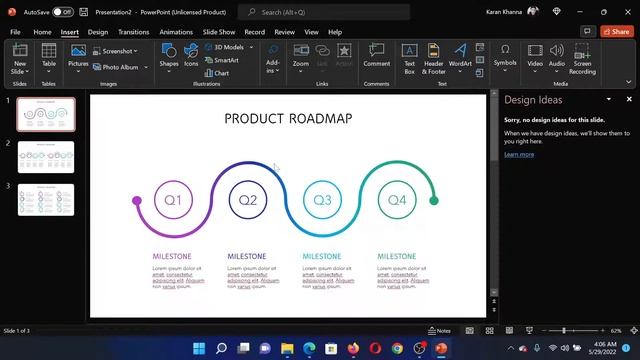The height and width of the screenshot is (360, 640).
Task: Click the zoom out minus button
Action: coord(544,331)
